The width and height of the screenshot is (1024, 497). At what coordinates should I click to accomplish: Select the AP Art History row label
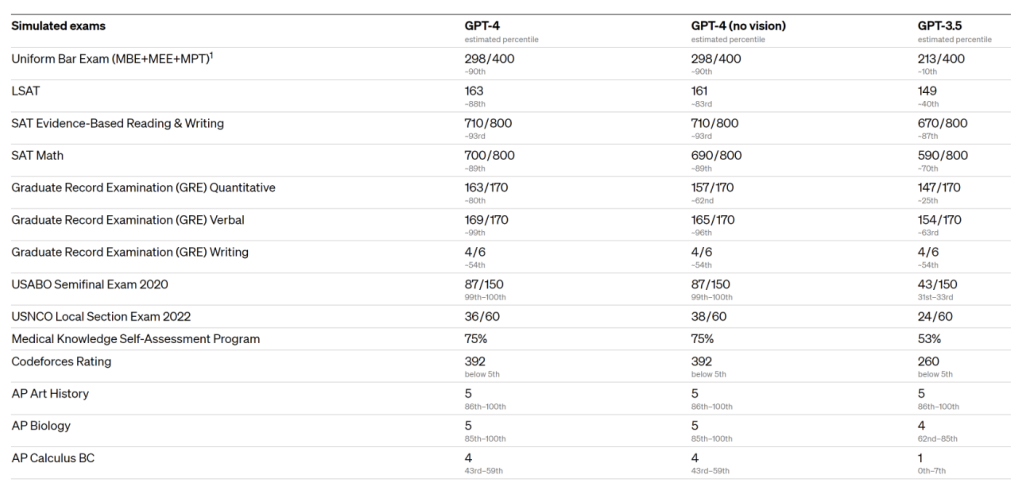pyautogui.click(x=50, y=393)
